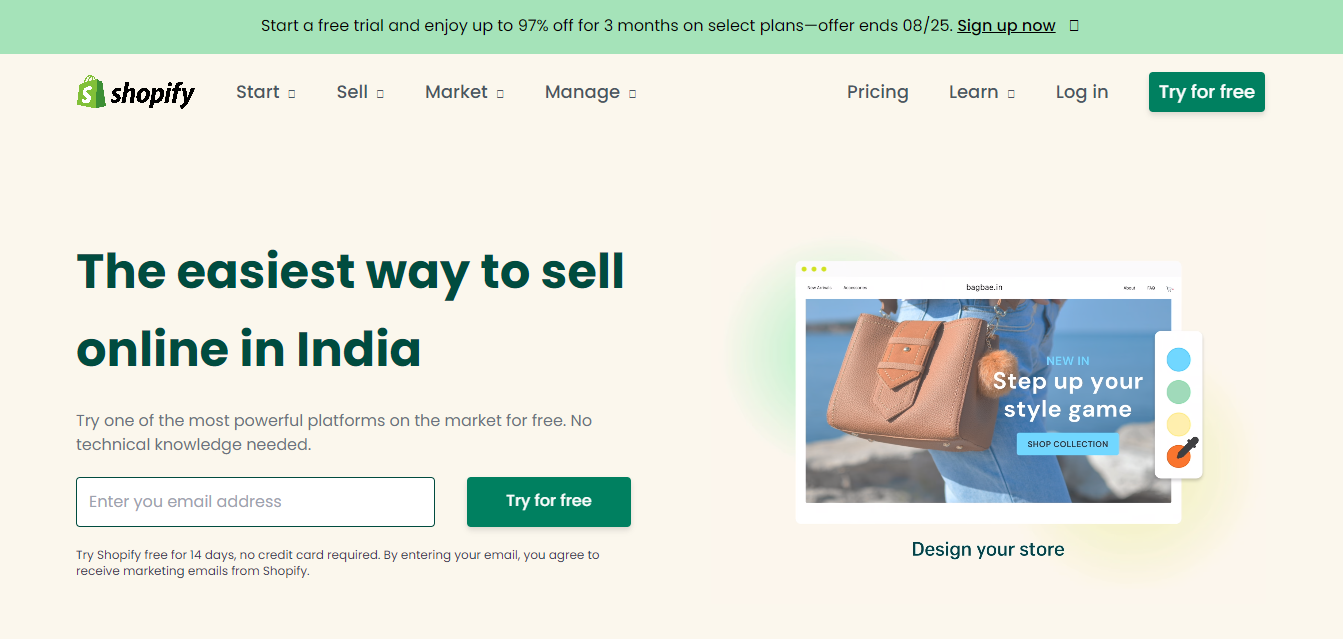The image size is (1343, 639).
Task: Click the Shopify green bag logo
Action: (89, 92)
